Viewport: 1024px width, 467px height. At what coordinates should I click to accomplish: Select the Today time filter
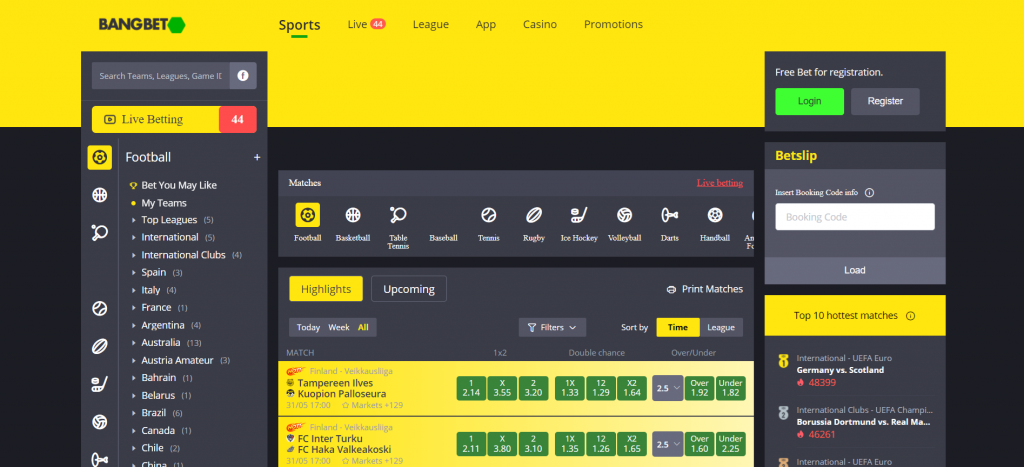click(x=308, y=327)
